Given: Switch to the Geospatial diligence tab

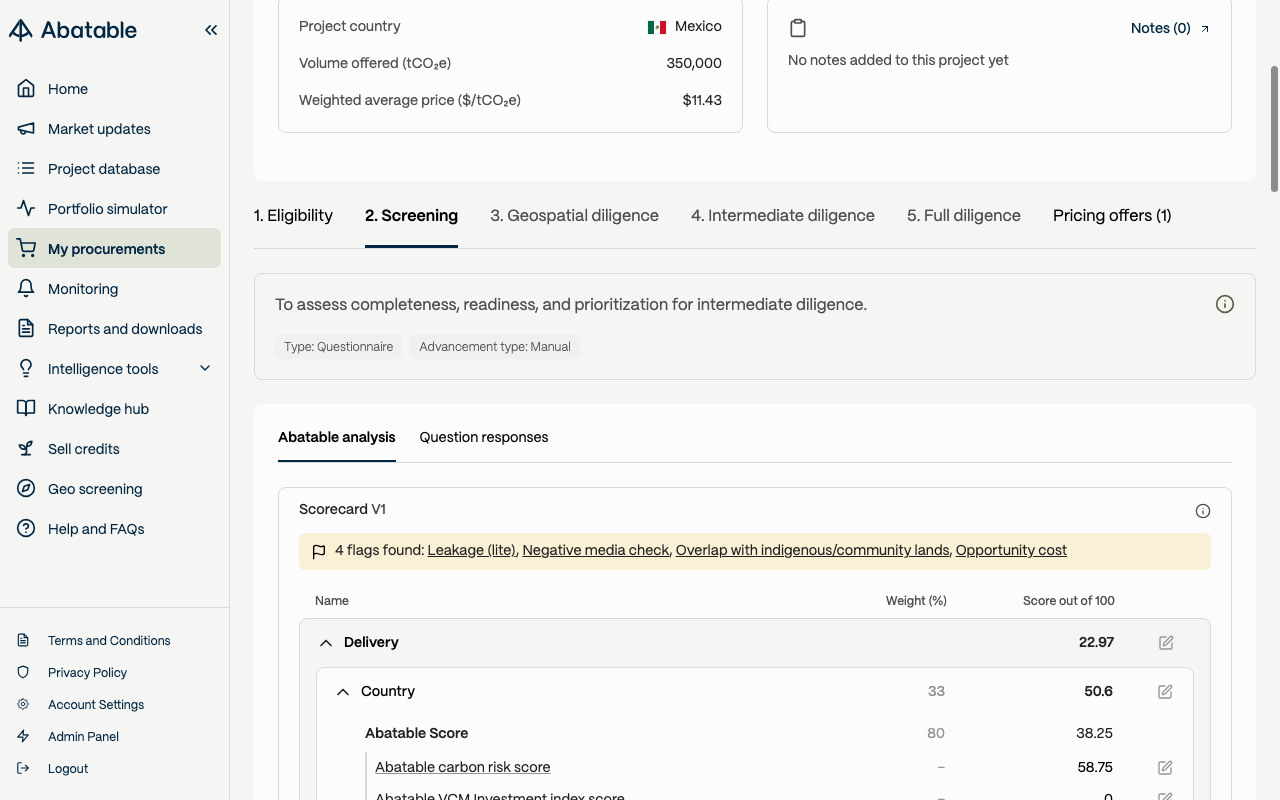Looking at the screenshot, I should (x=574, y=215).
